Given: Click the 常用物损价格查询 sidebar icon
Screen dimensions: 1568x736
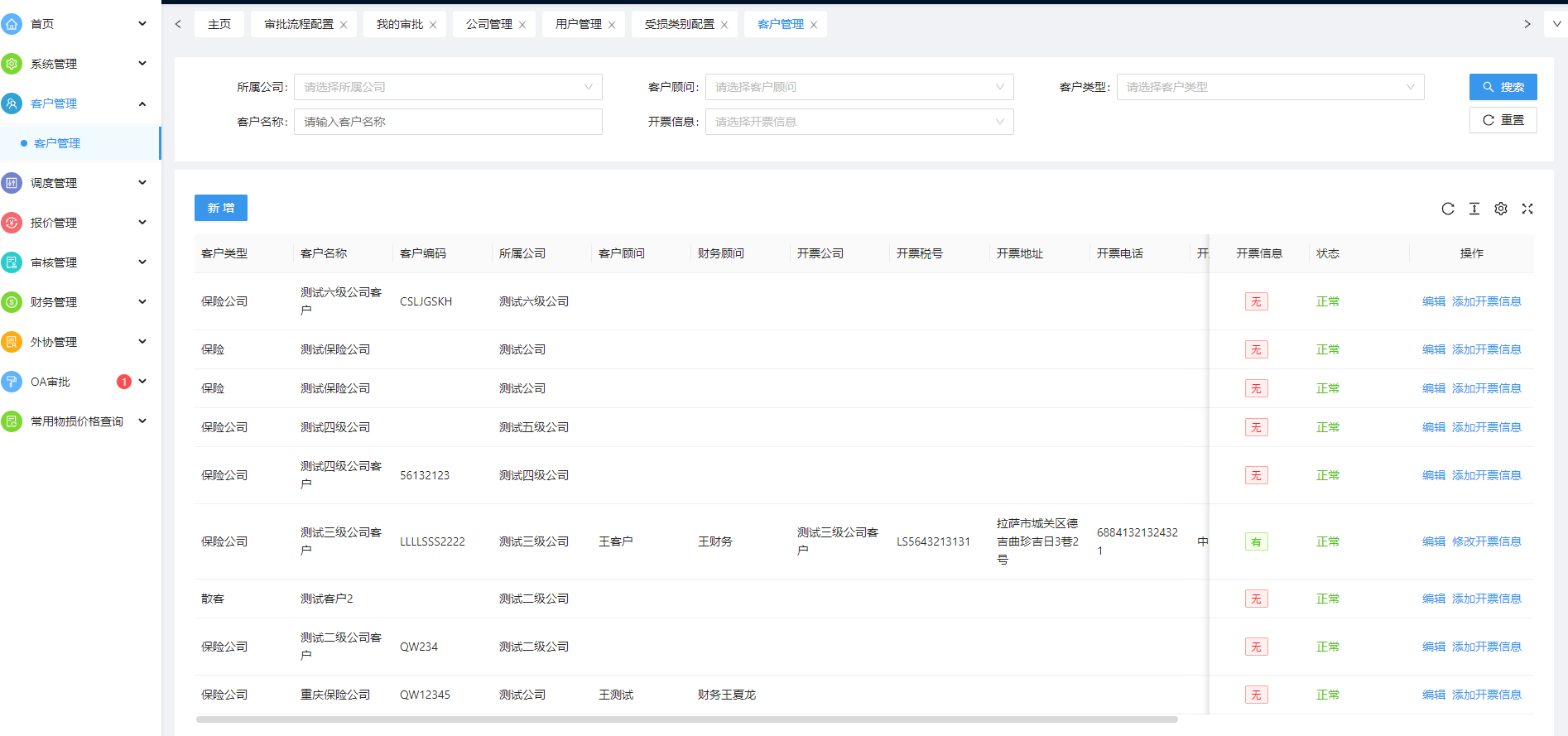Looking at the screenshot, I should [x=12, y=421].
